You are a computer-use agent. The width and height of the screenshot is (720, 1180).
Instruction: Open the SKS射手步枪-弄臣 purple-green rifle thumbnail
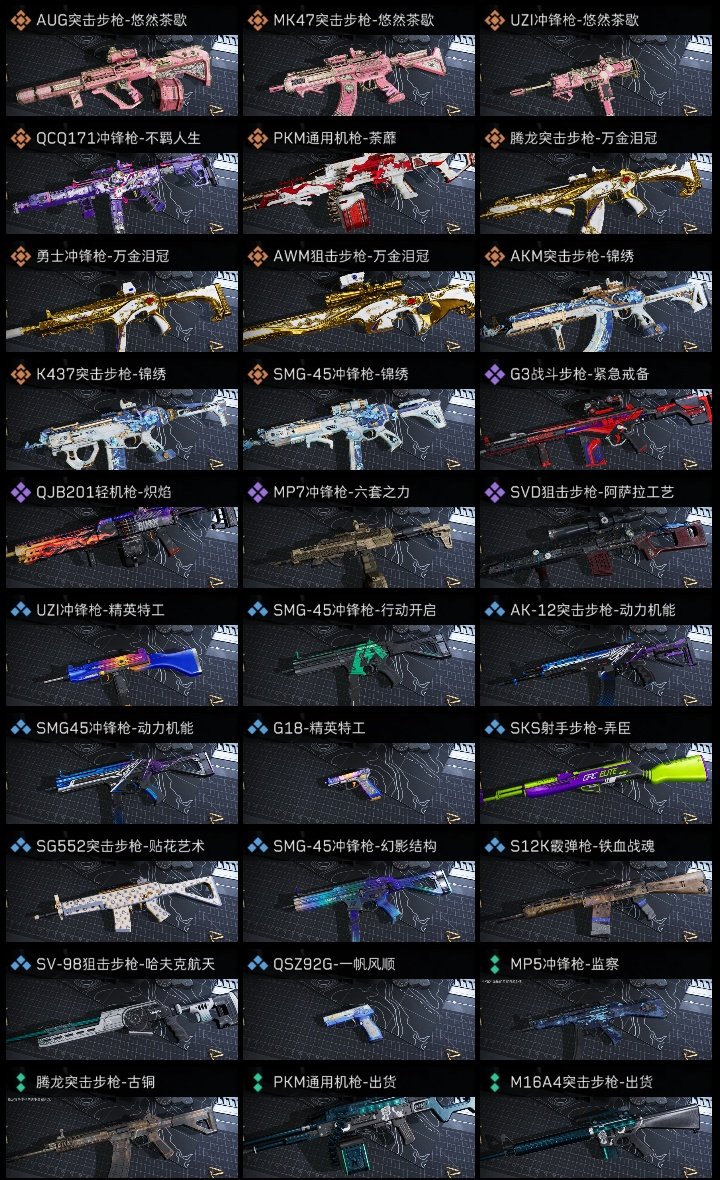596,783
